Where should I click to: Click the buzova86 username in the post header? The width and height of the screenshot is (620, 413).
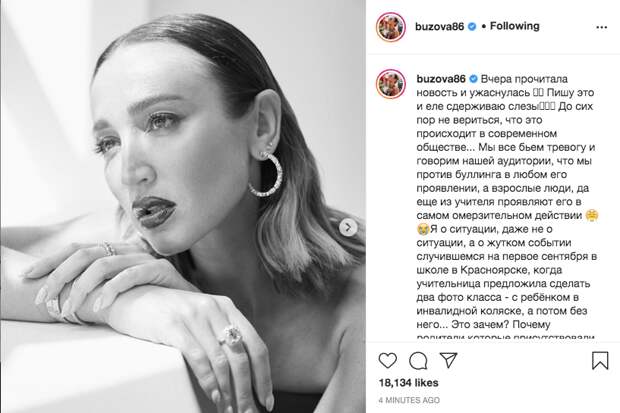click(439, 27)
